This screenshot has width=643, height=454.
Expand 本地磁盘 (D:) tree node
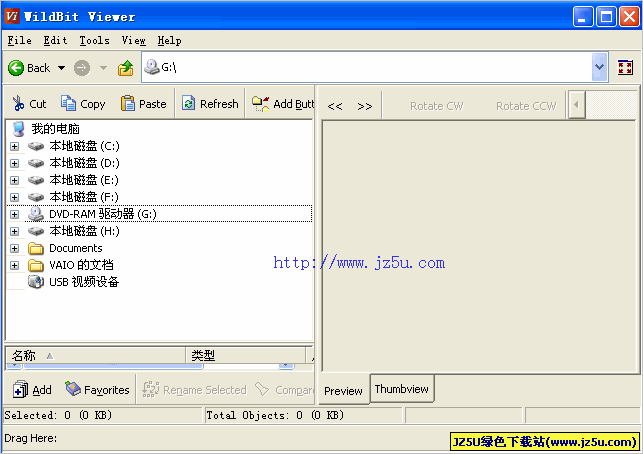pyautogui.click(x=15, y=163)
